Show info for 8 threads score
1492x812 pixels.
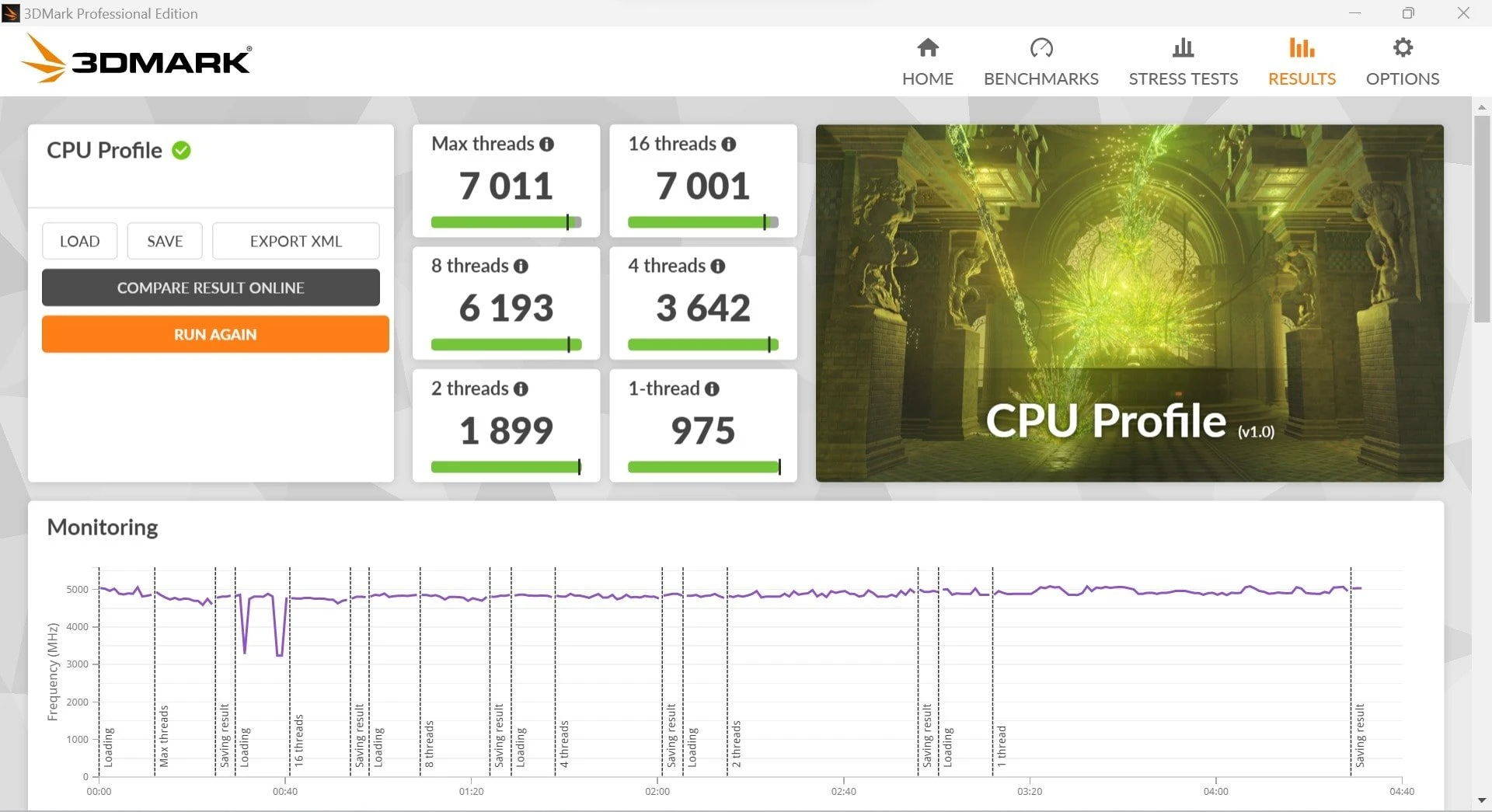521,267
